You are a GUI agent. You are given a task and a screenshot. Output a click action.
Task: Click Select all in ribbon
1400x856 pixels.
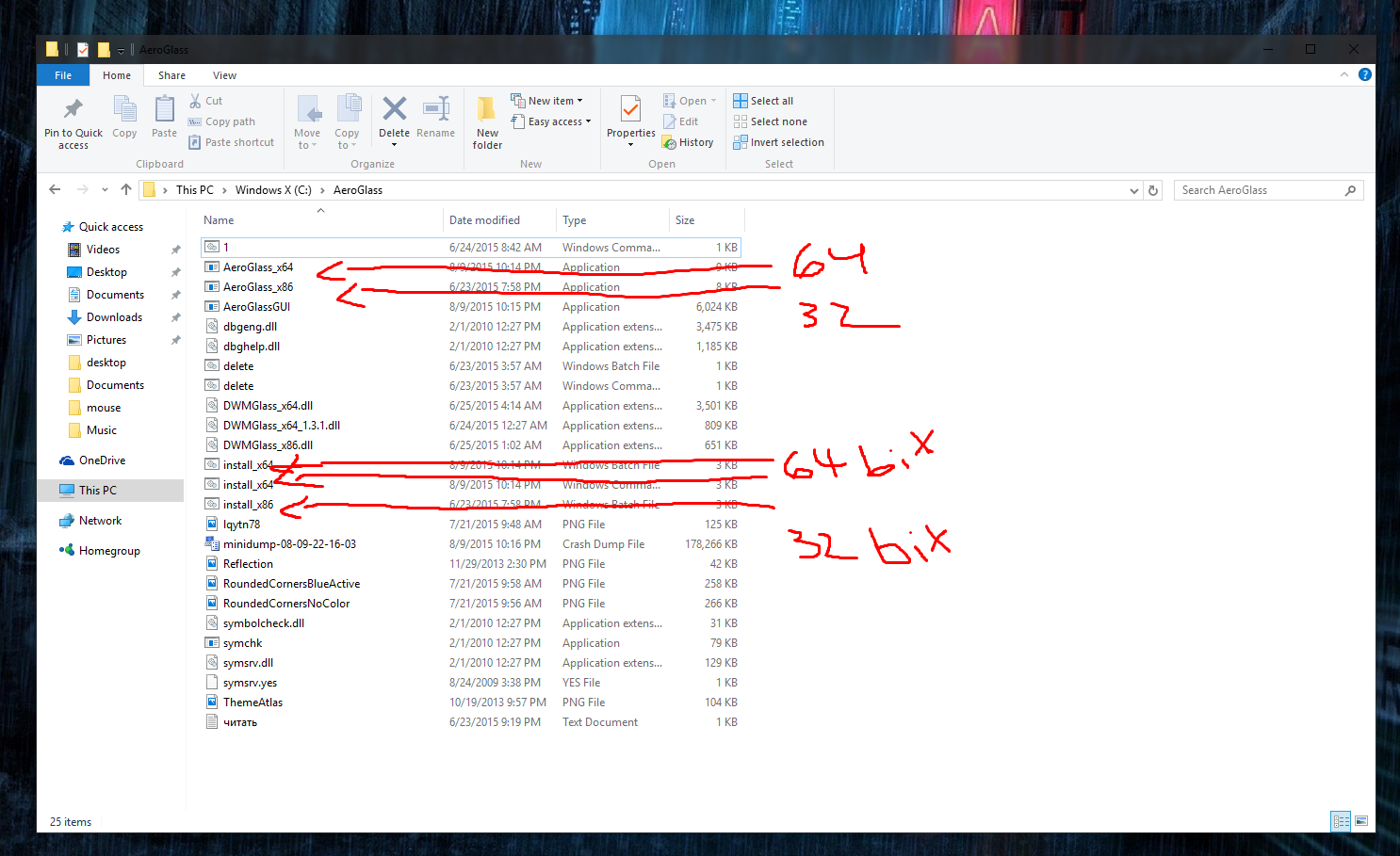point(763,101)
